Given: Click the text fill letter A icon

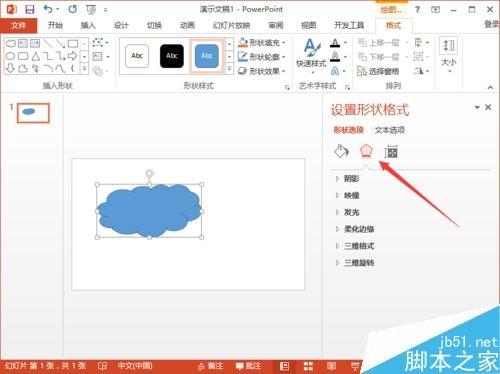Looking at the screenshot, I should tap(335, 43).
